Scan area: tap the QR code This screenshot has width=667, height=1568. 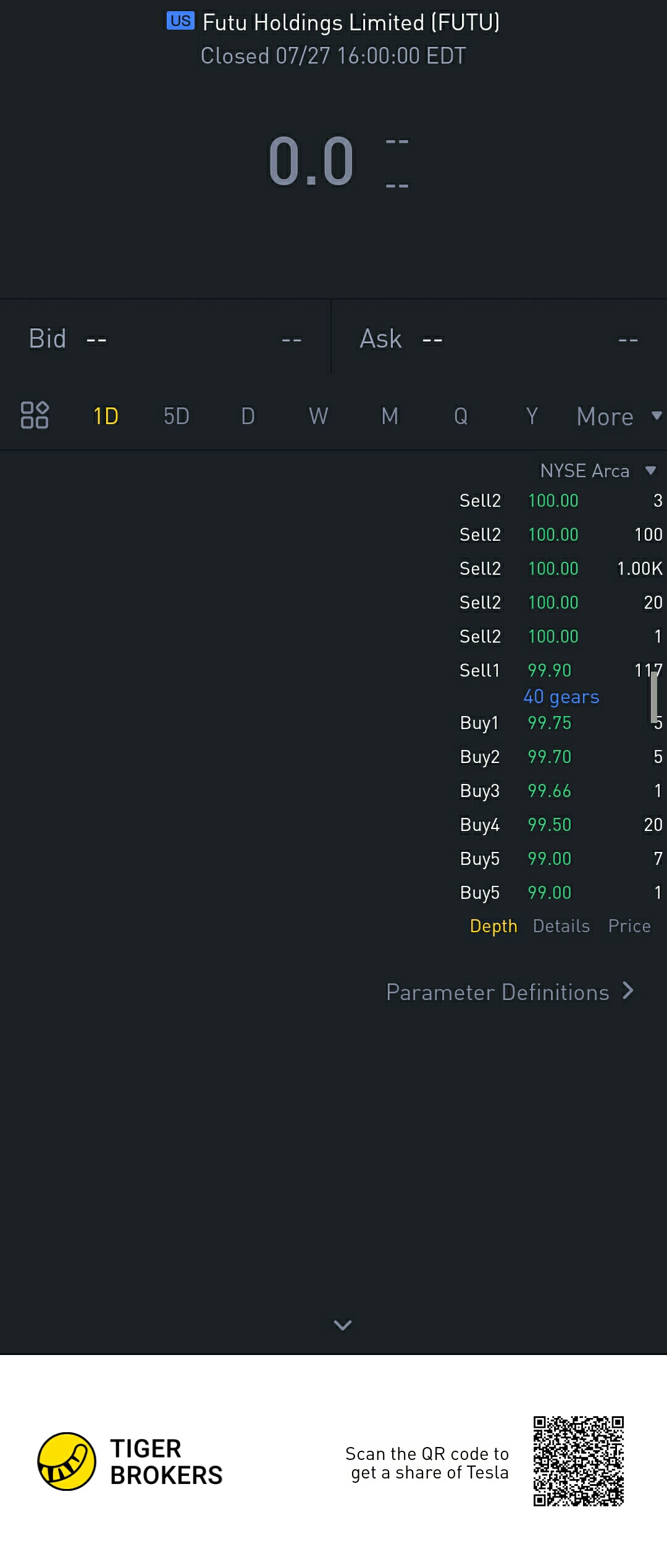tap(578, 1461)
